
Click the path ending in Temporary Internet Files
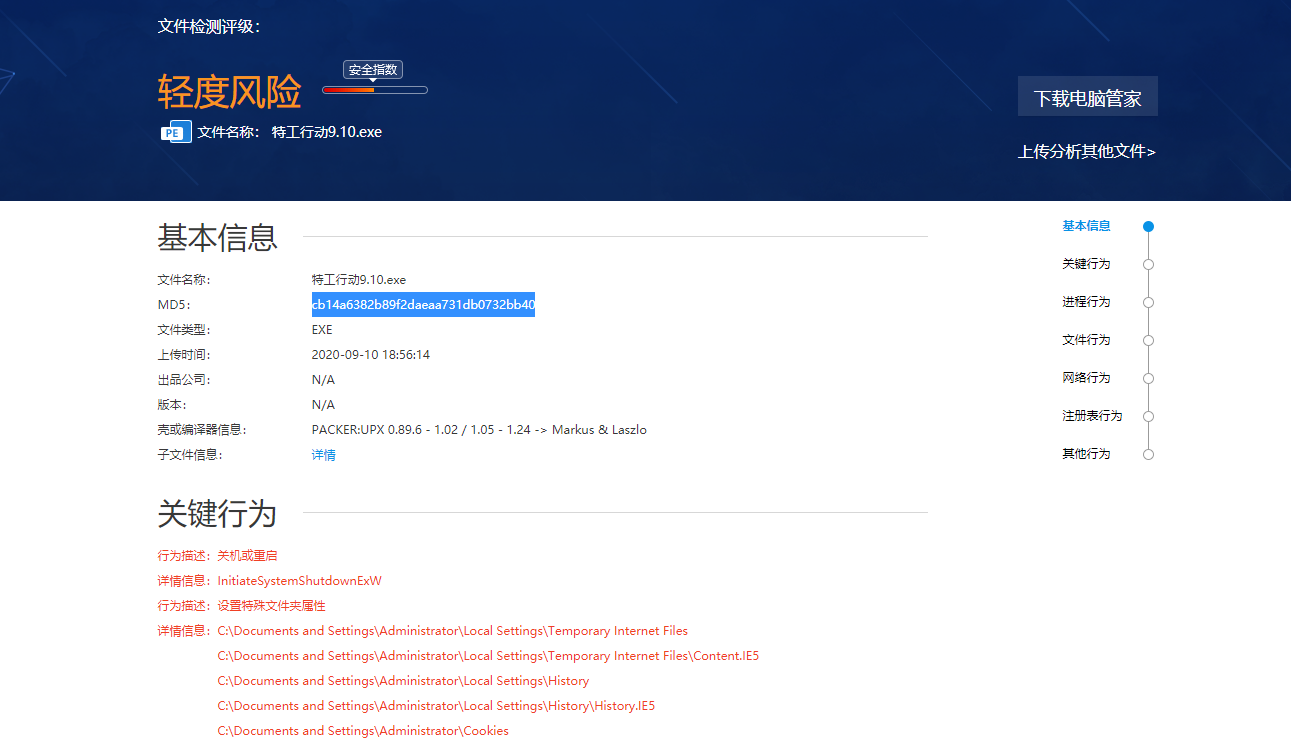pyautogui.click(x=453, y=631)
